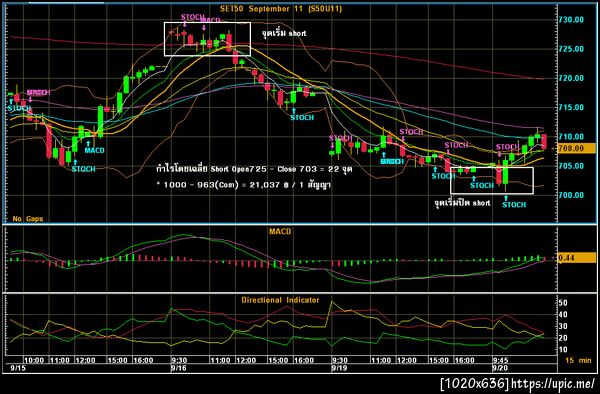Select the 10:00 time axis label
This screenshot has width=600, height=394.
tap(34, 360)
